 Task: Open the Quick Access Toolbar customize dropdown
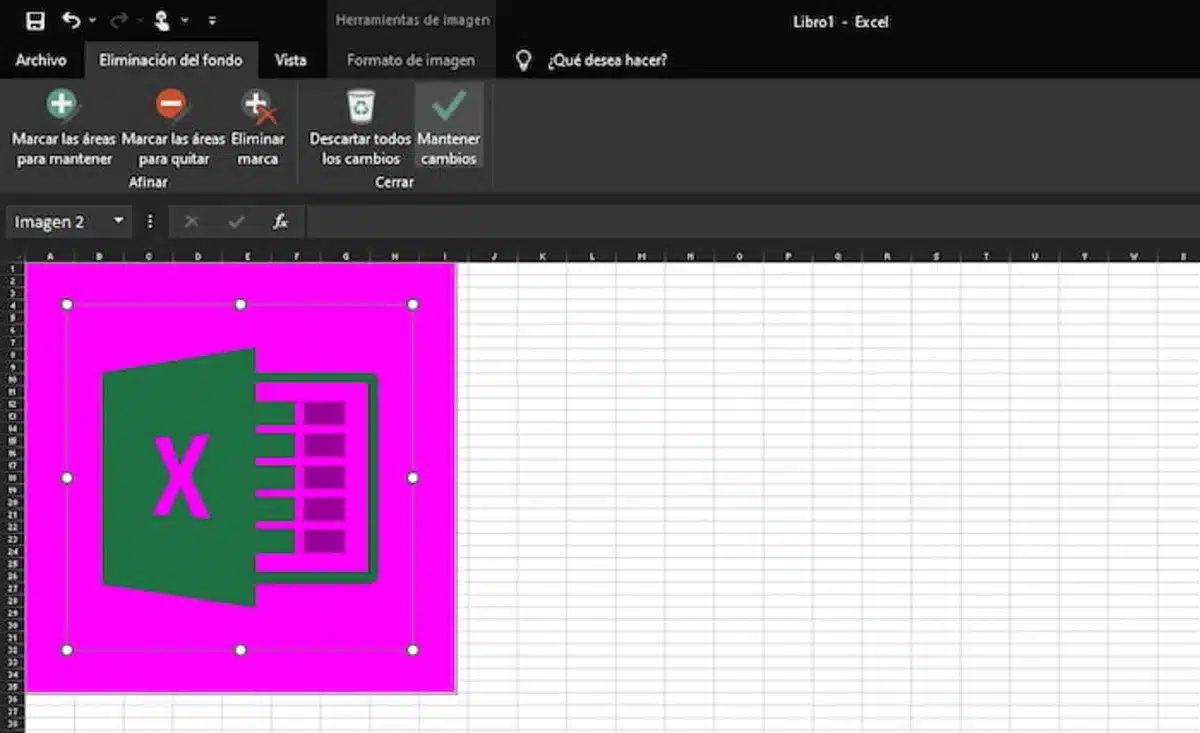tap(212, 19)
